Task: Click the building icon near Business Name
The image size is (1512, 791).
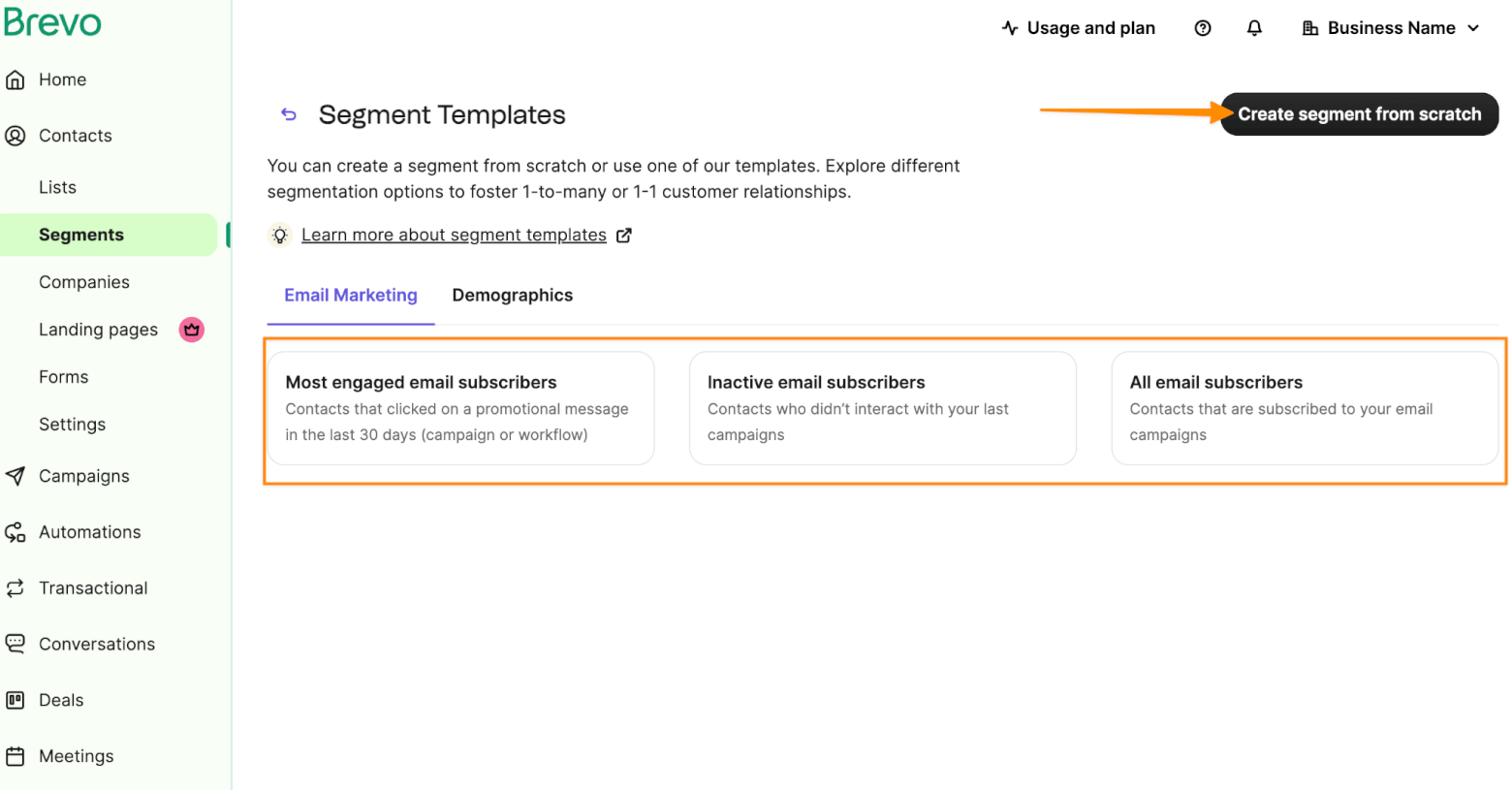Action: coord(1310,28)
